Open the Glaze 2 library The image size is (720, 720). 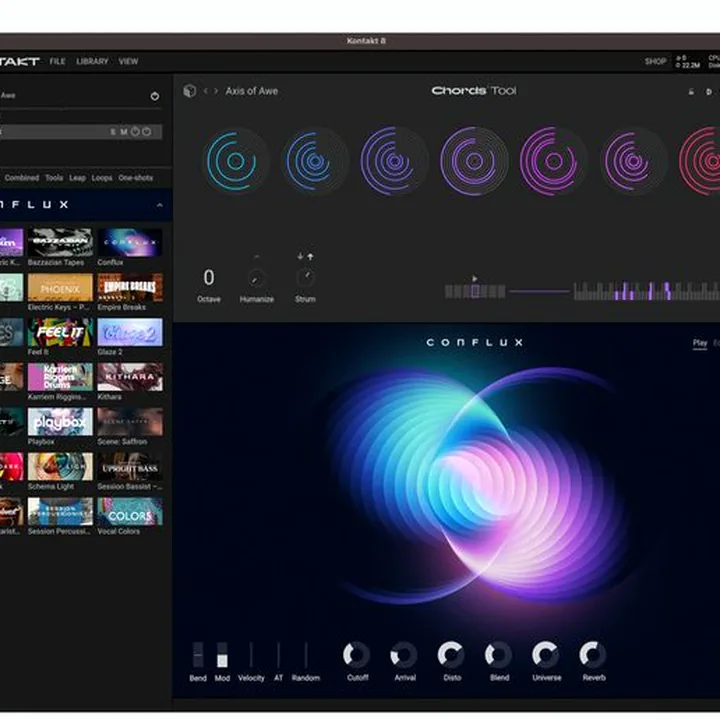tap(130, 332)
